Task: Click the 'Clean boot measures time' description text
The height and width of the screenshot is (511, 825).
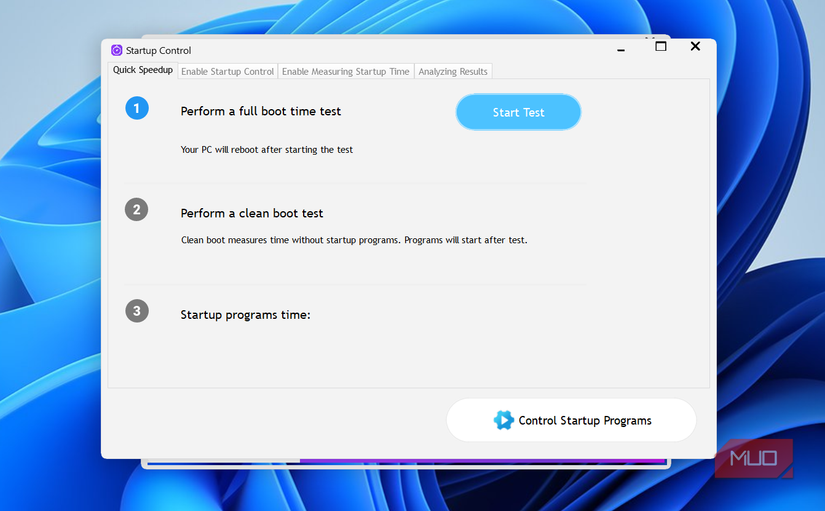Action: click(354, 240)
